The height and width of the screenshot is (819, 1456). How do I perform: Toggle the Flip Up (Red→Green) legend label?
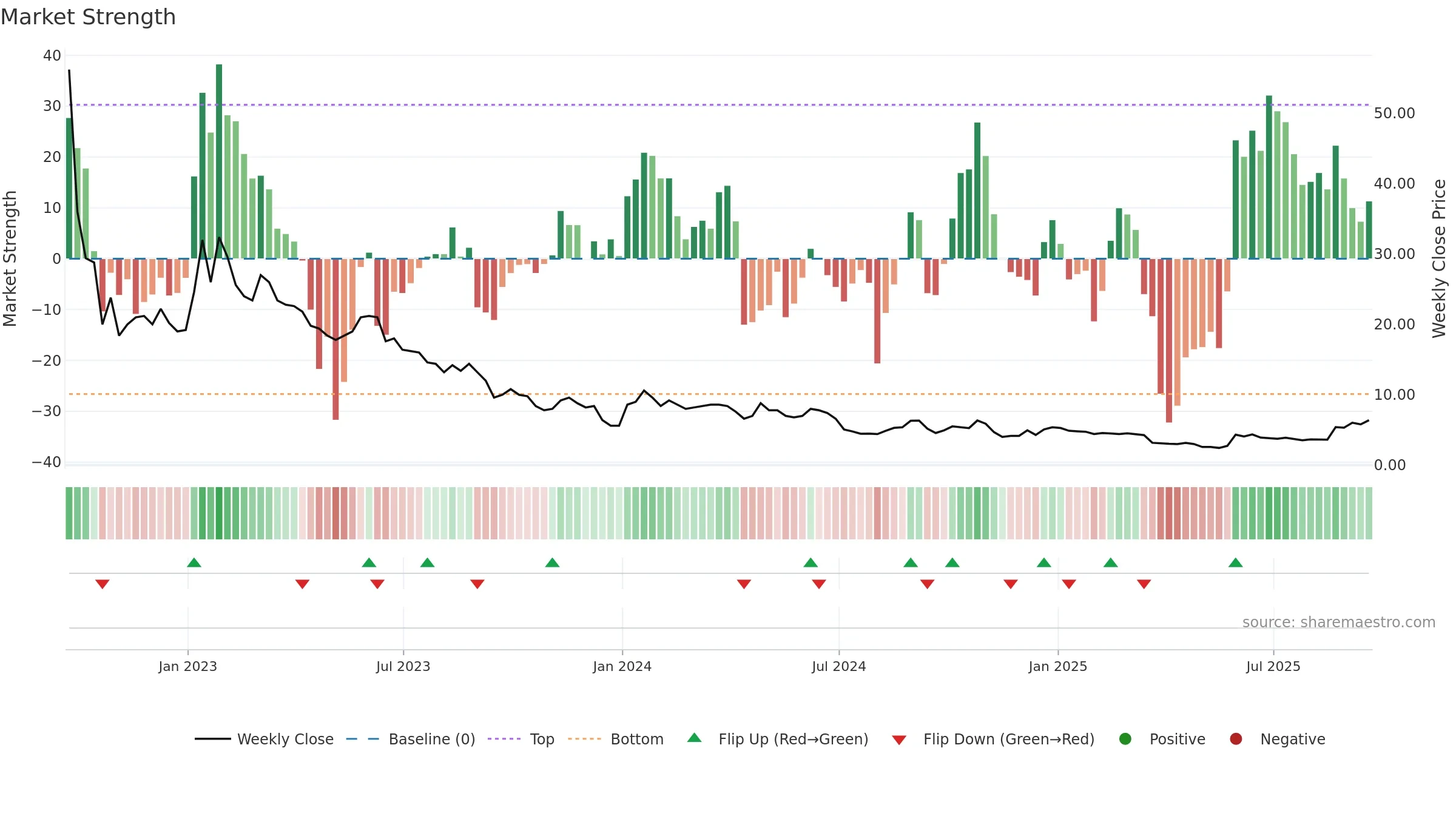tap(794, 739)
